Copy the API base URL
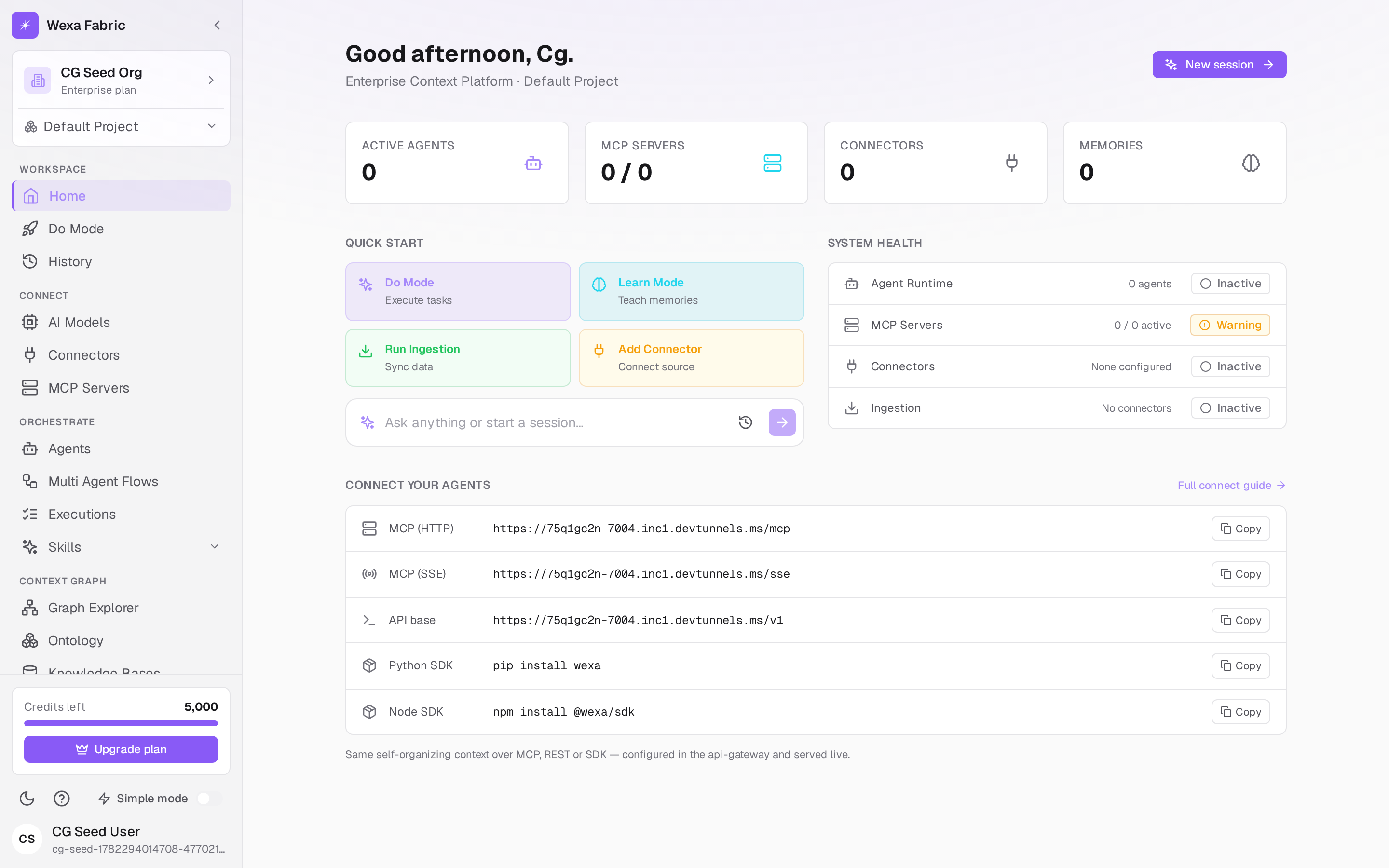1389x868 pixels. point(1240,620)
